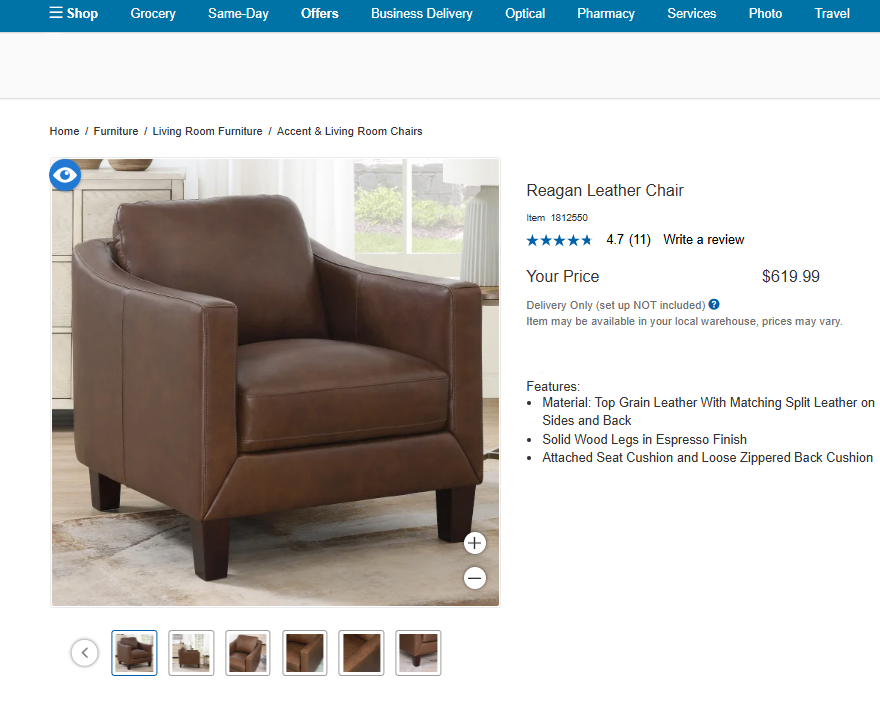
Task: Select the first chair thumbnail
Action: [134, 653]
